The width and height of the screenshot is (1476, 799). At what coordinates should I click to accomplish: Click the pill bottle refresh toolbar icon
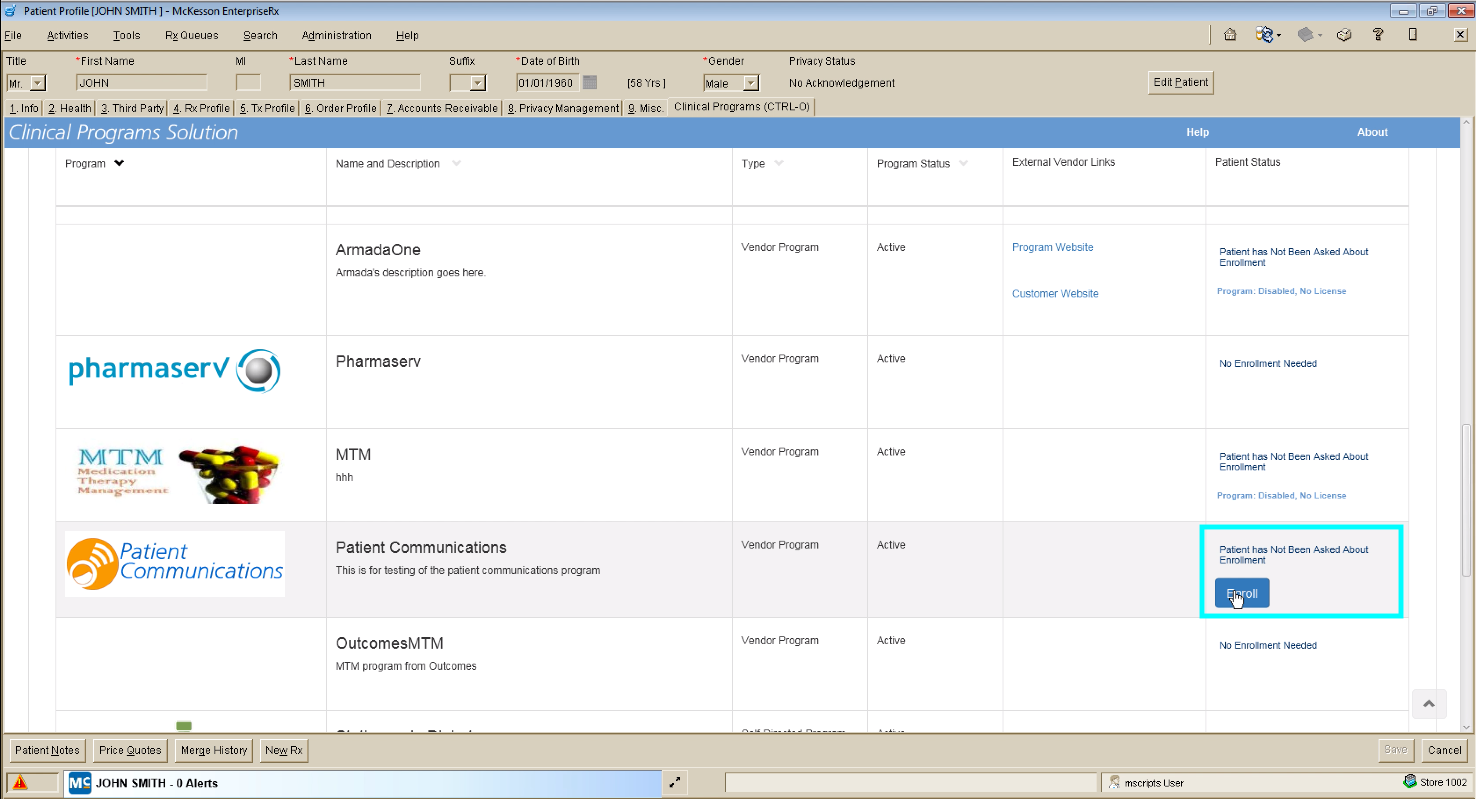1264,35
